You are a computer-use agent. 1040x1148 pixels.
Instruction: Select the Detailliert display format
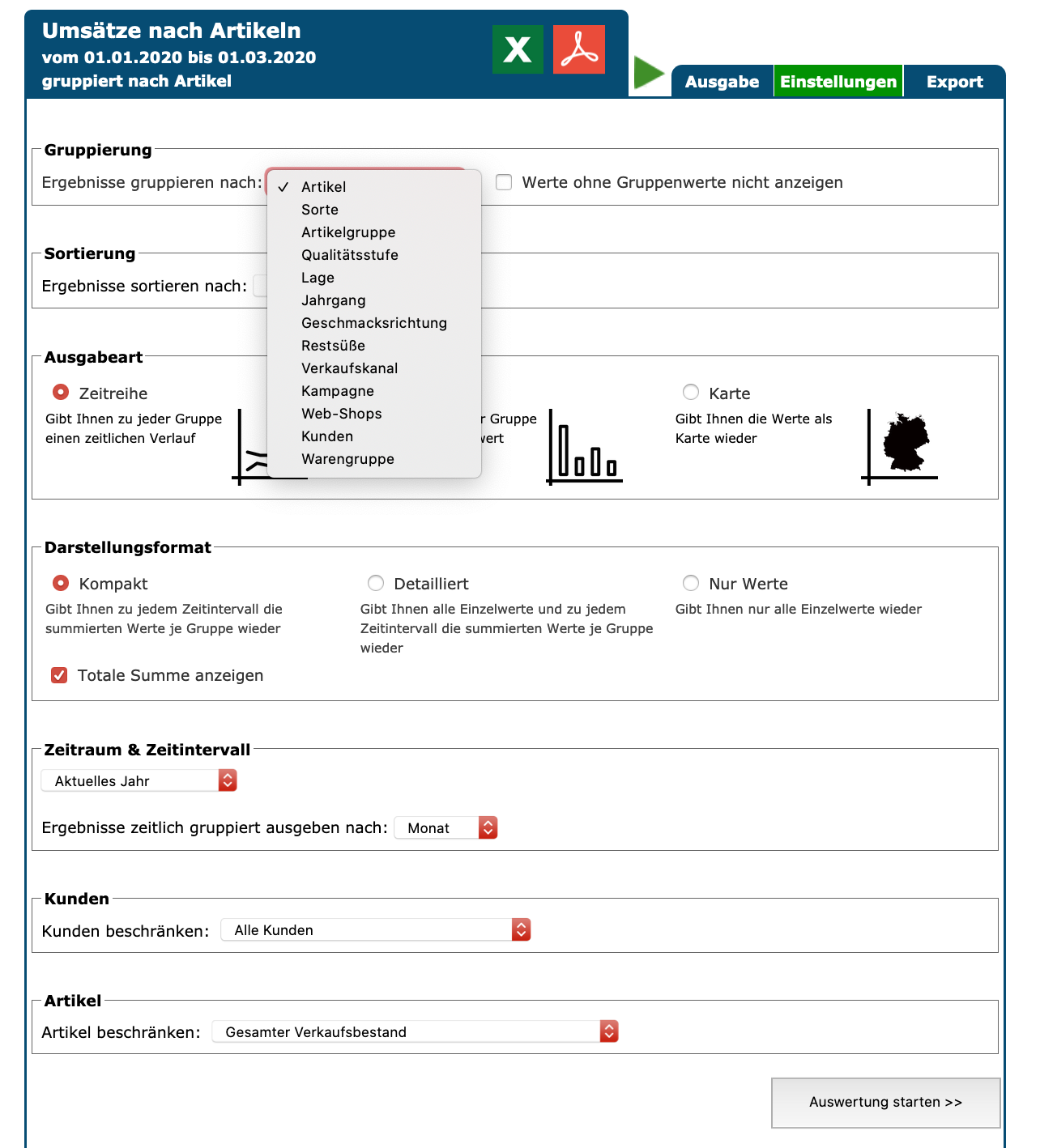click(376, 583)
